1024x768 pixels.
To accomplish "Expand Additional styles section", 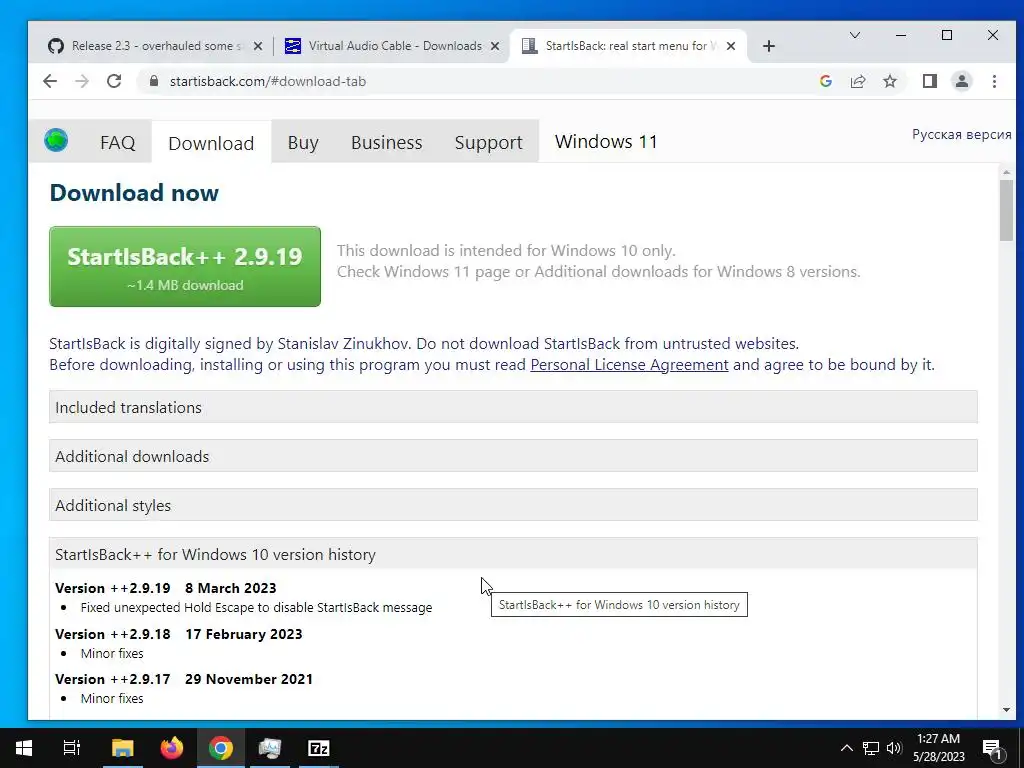I will tap(513, 505).
